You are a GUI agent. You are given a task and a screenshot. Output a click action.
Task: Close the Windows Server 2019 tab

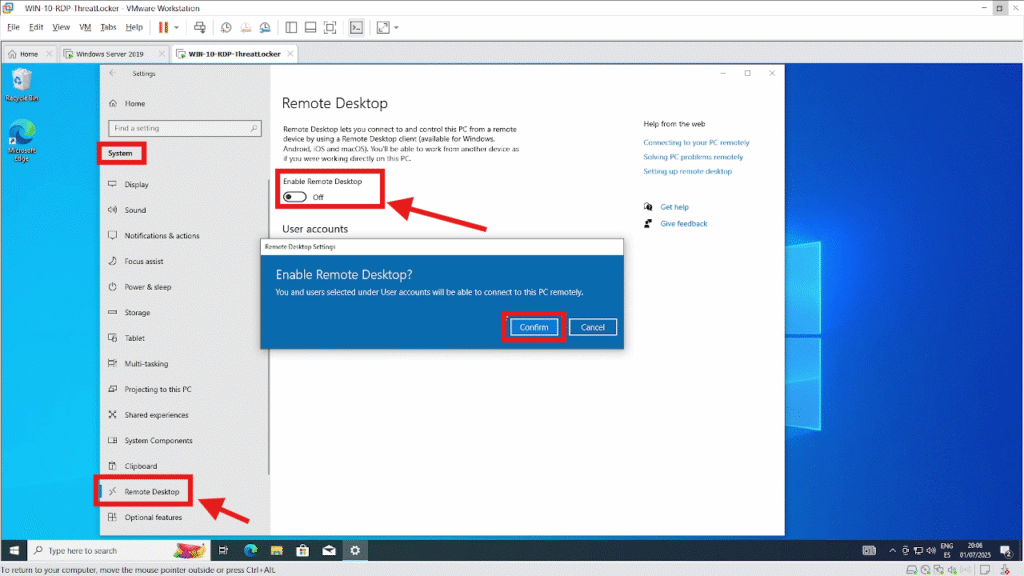pyautogui.click(x=161, y=54)
